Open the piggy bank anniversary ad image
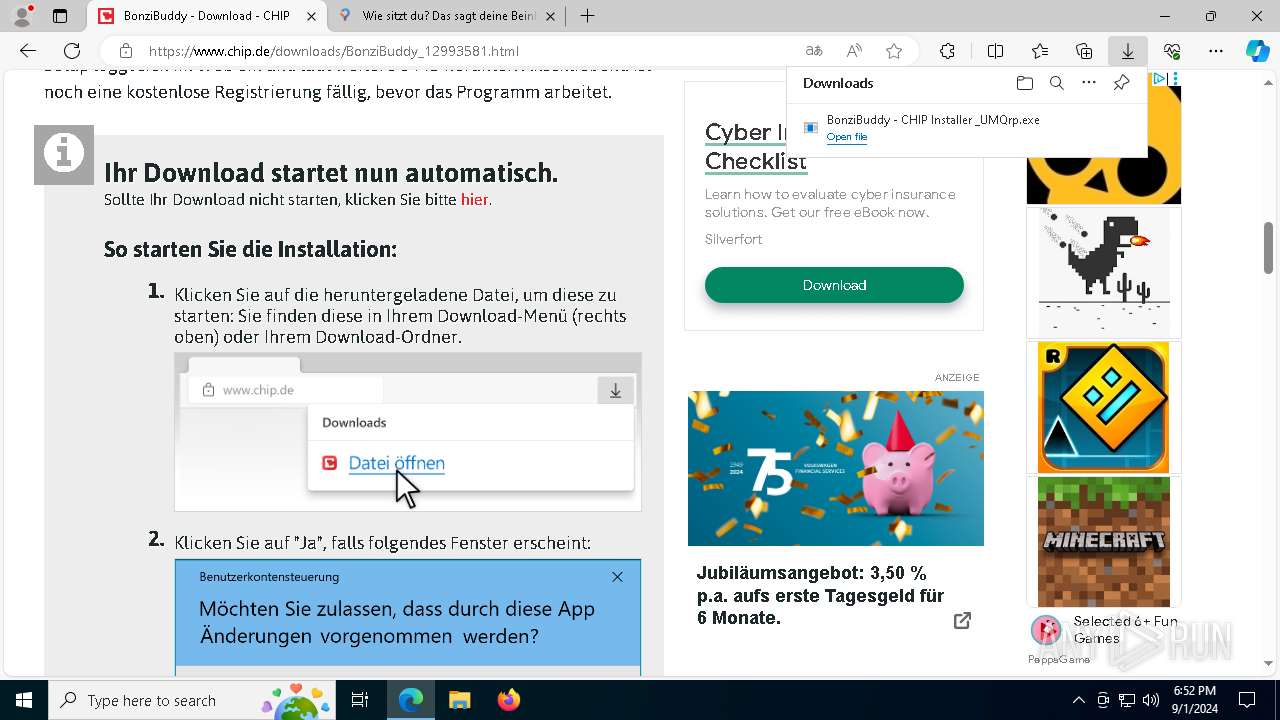This screenshot has width=1280, height=720. [836, 468]
